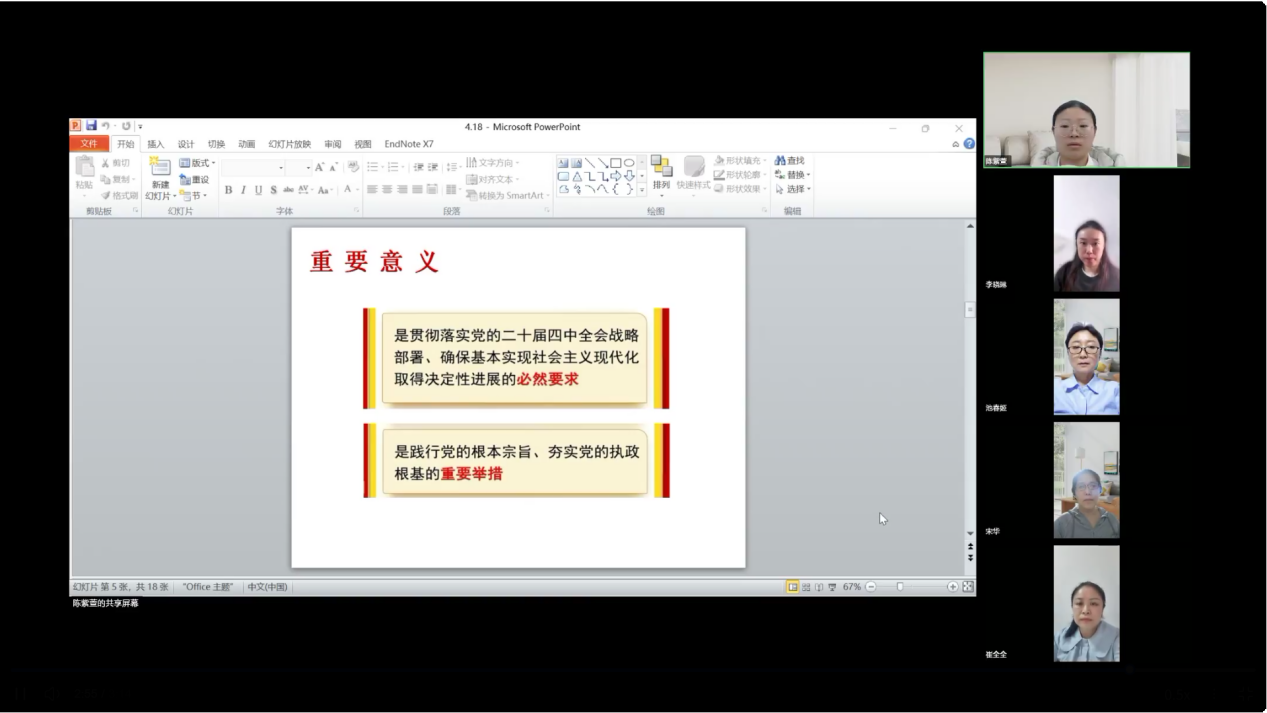This screenshot has height=713, width=1267.
Task: Open the font name combo box
Action: (253, 167)
